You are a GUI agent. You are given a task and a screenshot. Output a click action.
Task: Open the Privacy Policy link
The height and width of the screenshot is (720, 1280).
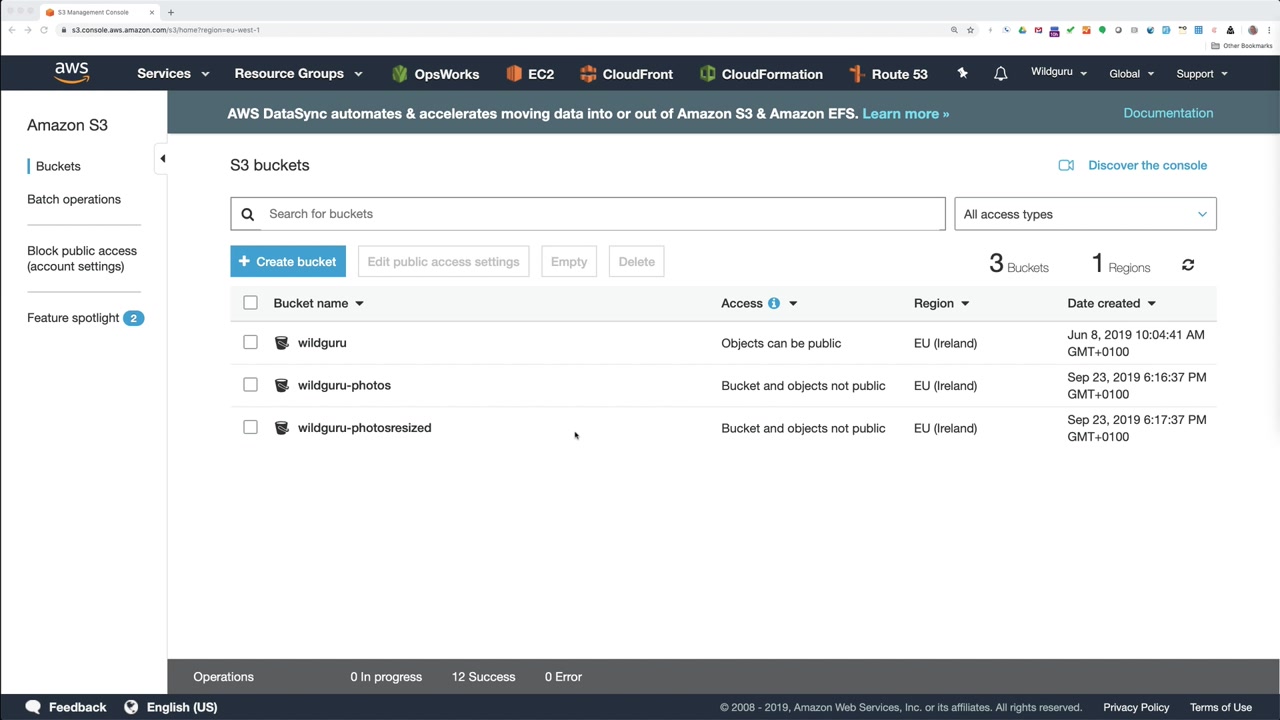(1136, 707)
